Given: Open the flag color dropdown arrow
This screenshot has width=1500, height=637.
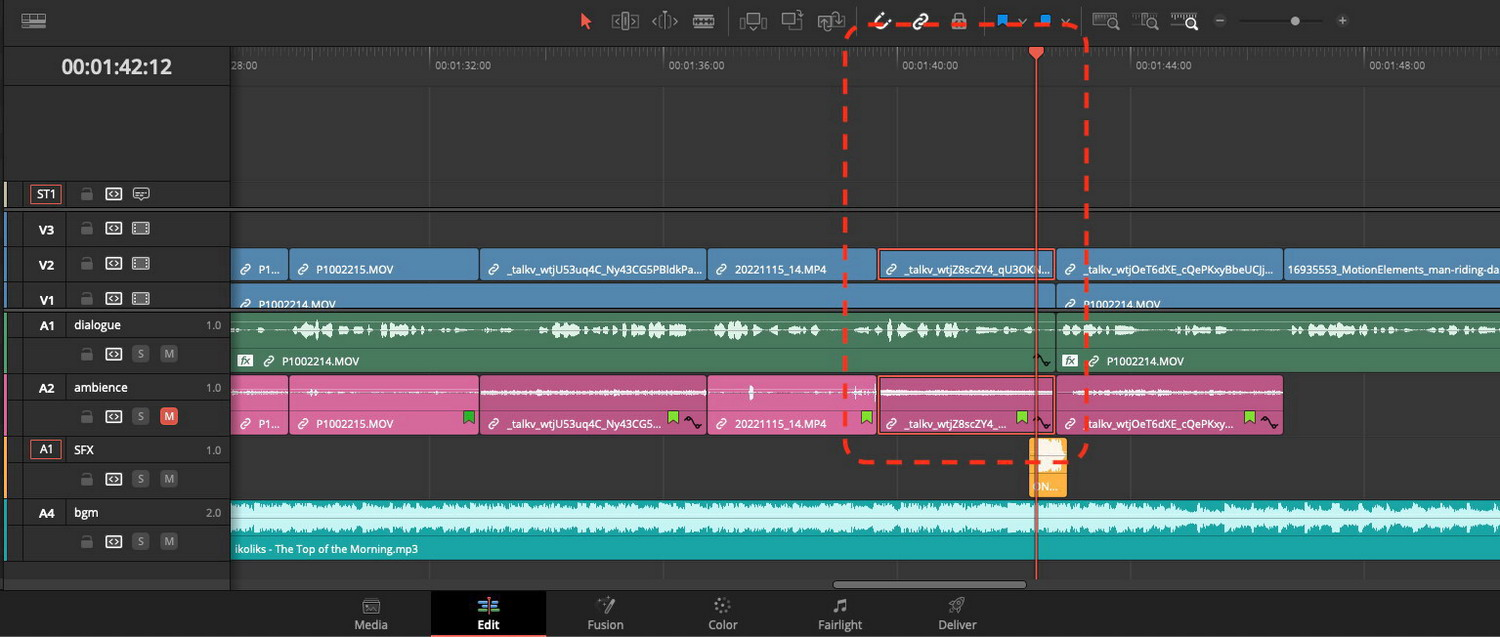Looking at the screenshot, I should coord(1022,21).
